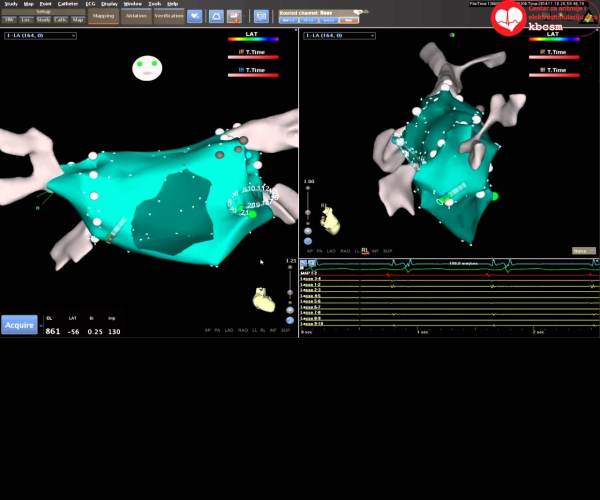Open the Map menu
Viewport: 600px width, 500px height.
[28, 4]
